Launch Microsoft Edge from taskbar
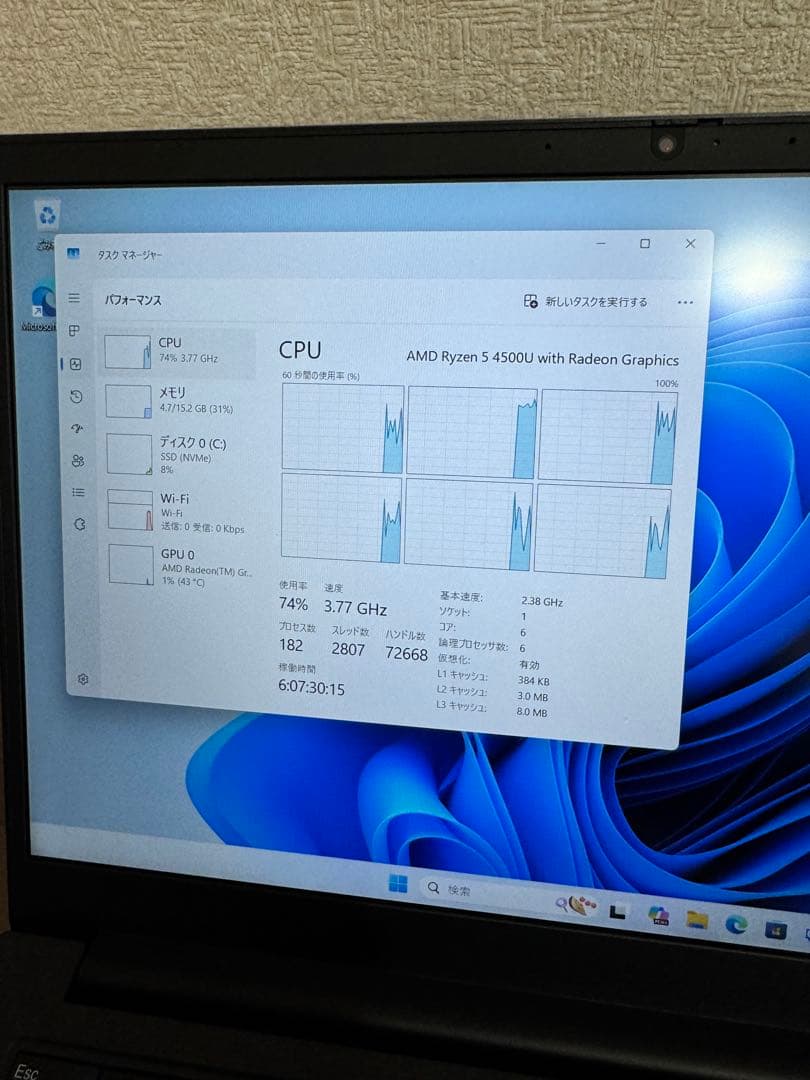The width and height of the screenshot is (810, 1080). coord(735,913)
